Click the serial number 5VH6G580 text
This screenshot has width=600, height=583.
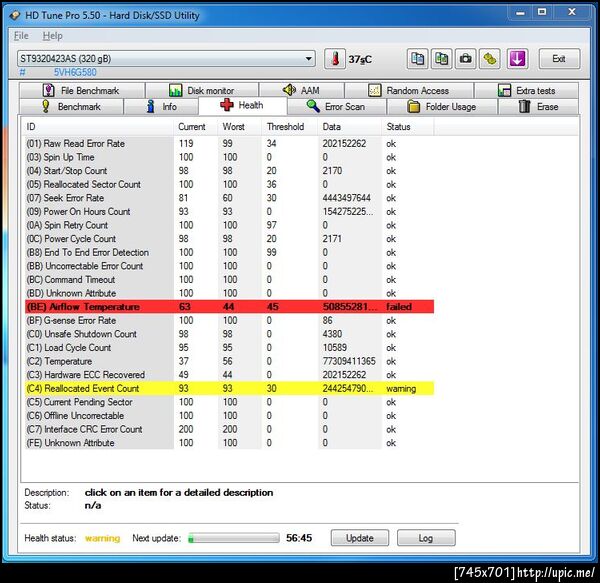click(75, 72)
